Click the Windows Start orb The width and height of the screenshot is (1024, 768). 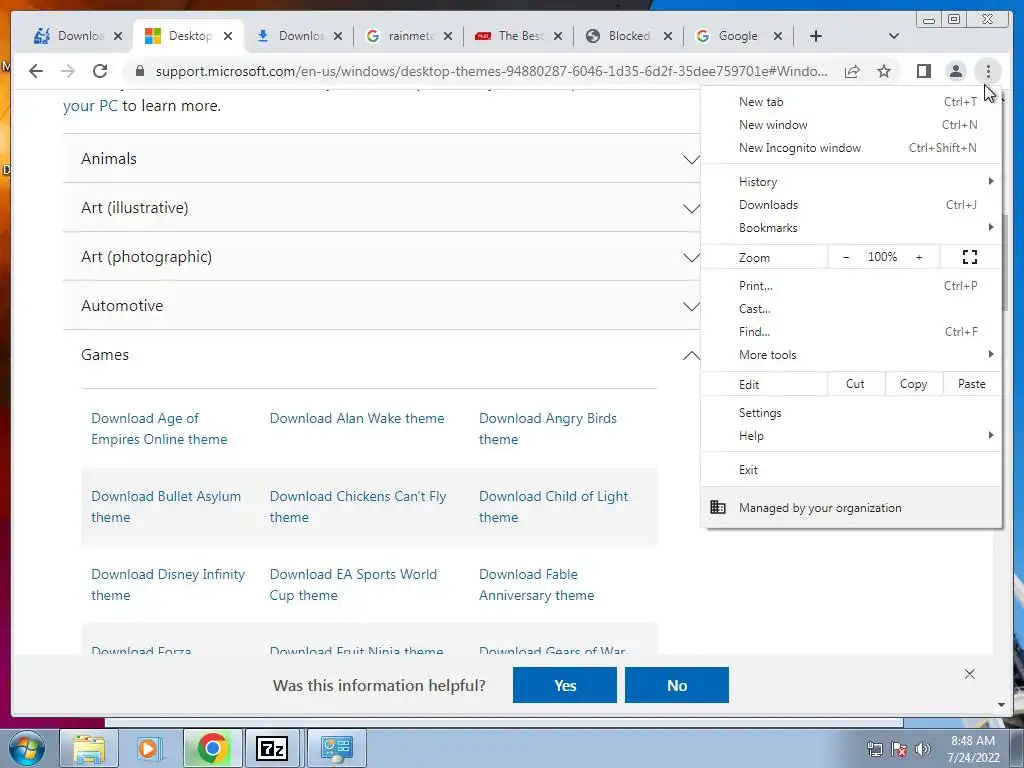pyautogui.click(x=27, y=748)
